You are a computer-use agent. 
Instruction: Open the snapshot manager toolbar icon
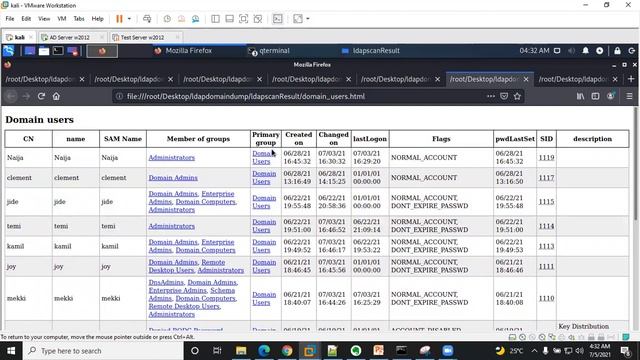pyautogui.click(x=196, y=19)
